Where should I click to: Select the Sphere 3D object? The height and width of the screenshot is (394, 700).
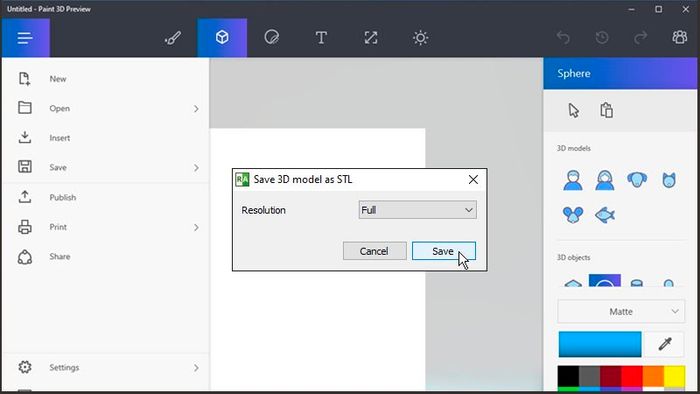605,281
